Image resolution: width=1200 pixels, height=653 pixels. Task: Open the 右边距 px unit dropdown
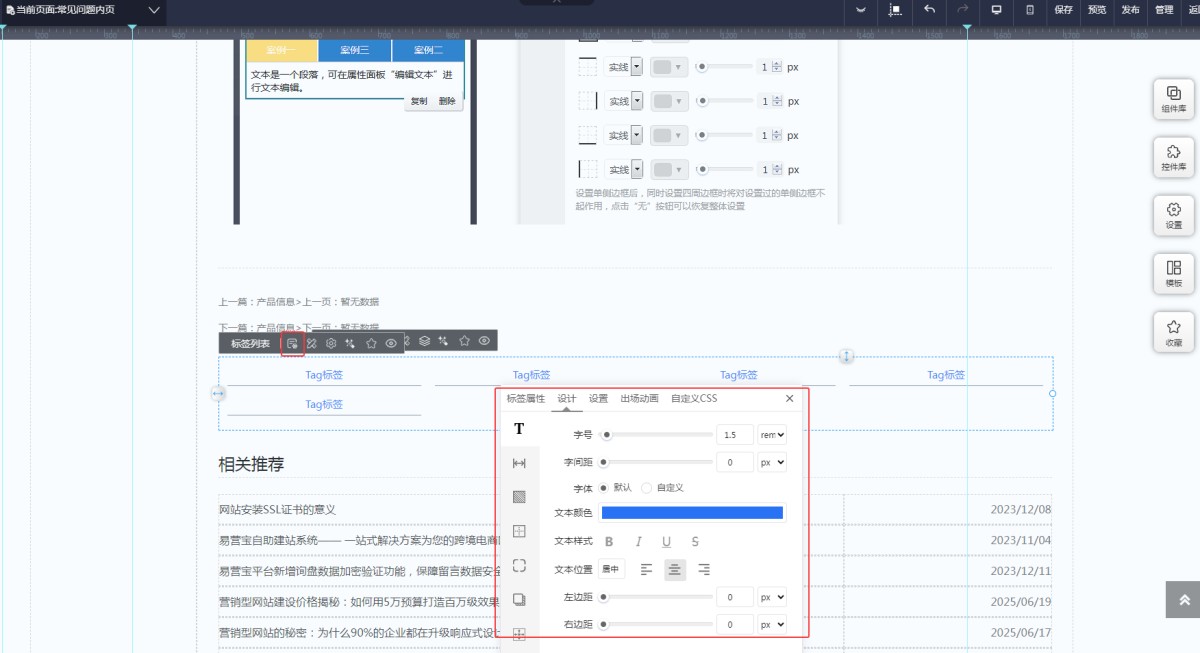pyautogui.click(x=772, y=624)
